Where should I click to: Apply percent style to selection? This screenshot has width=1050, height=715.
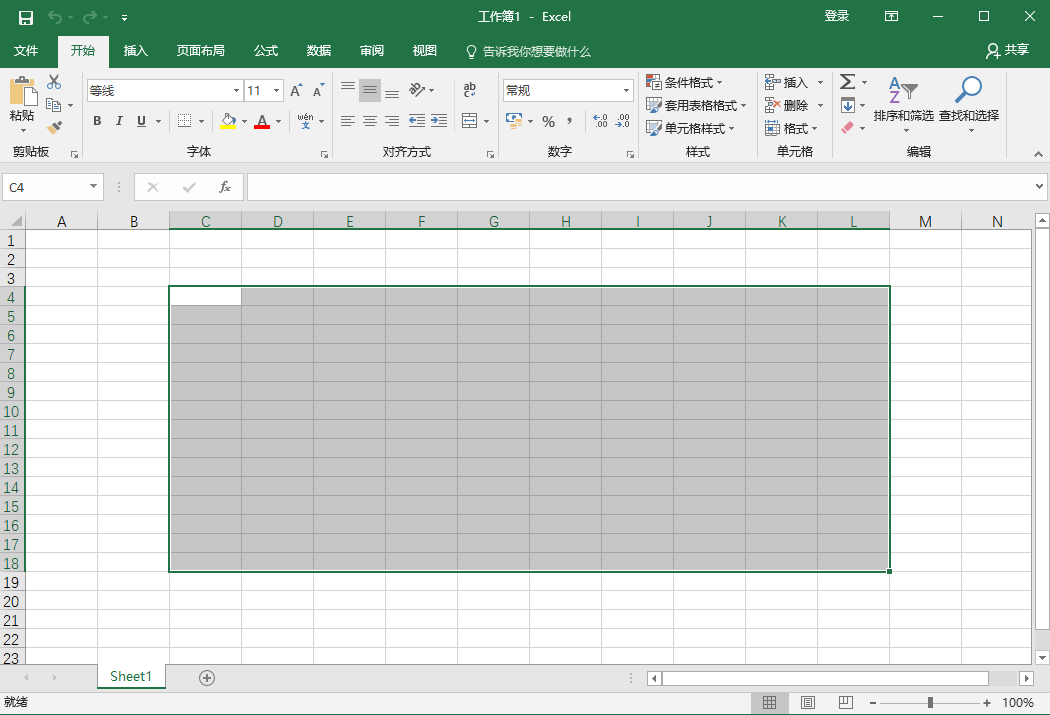pyautogui.click(x=546, y=121)
